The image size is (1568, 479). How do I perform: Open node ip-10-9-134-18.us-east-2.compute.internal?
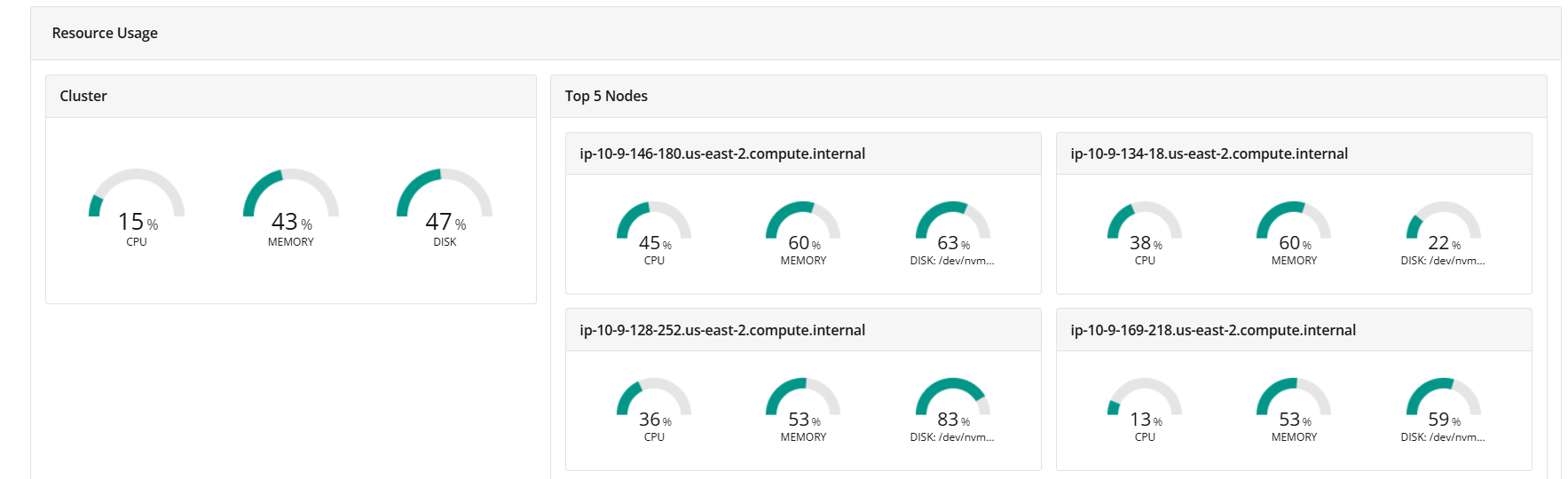point(1209,153)
